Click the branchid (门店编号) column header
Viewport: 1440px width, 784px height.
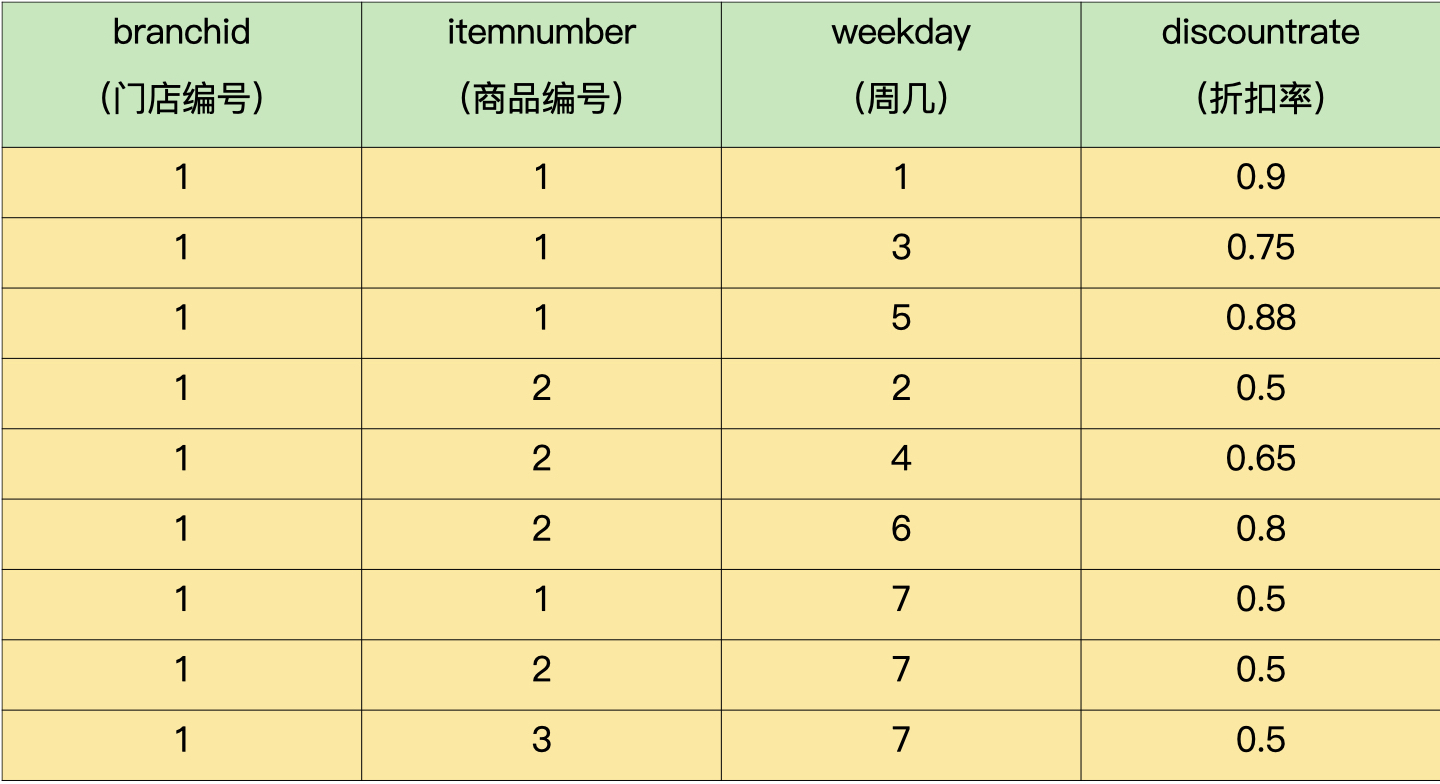pos(181,66)
